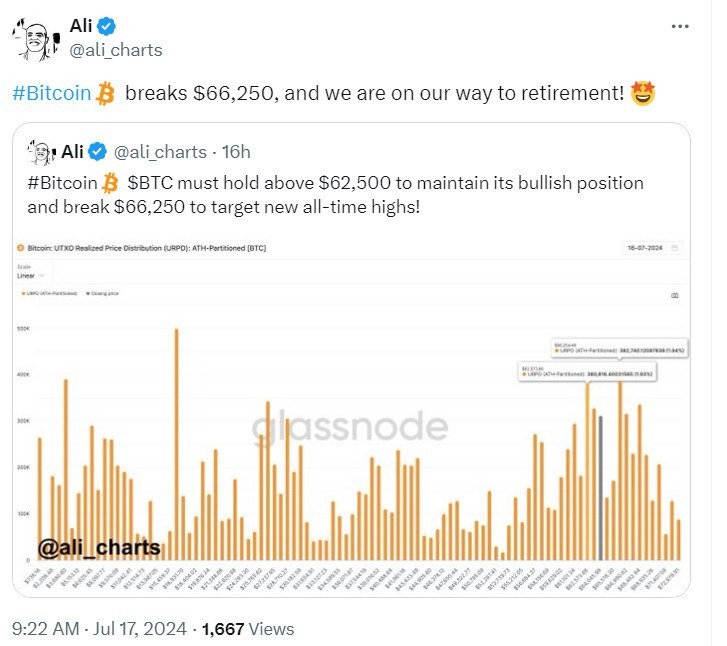
Task: Click the camera screenshot icon on chart
Action: (675, 296)
